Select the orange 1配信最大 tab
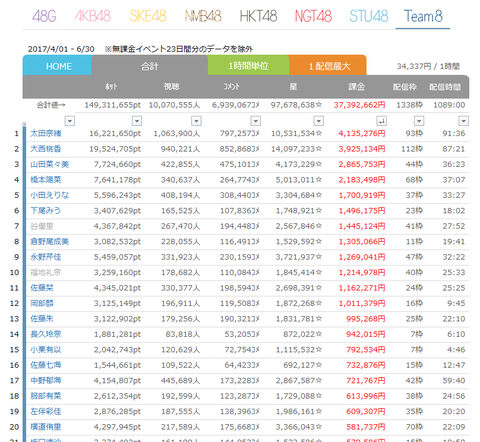 (328, 66)
